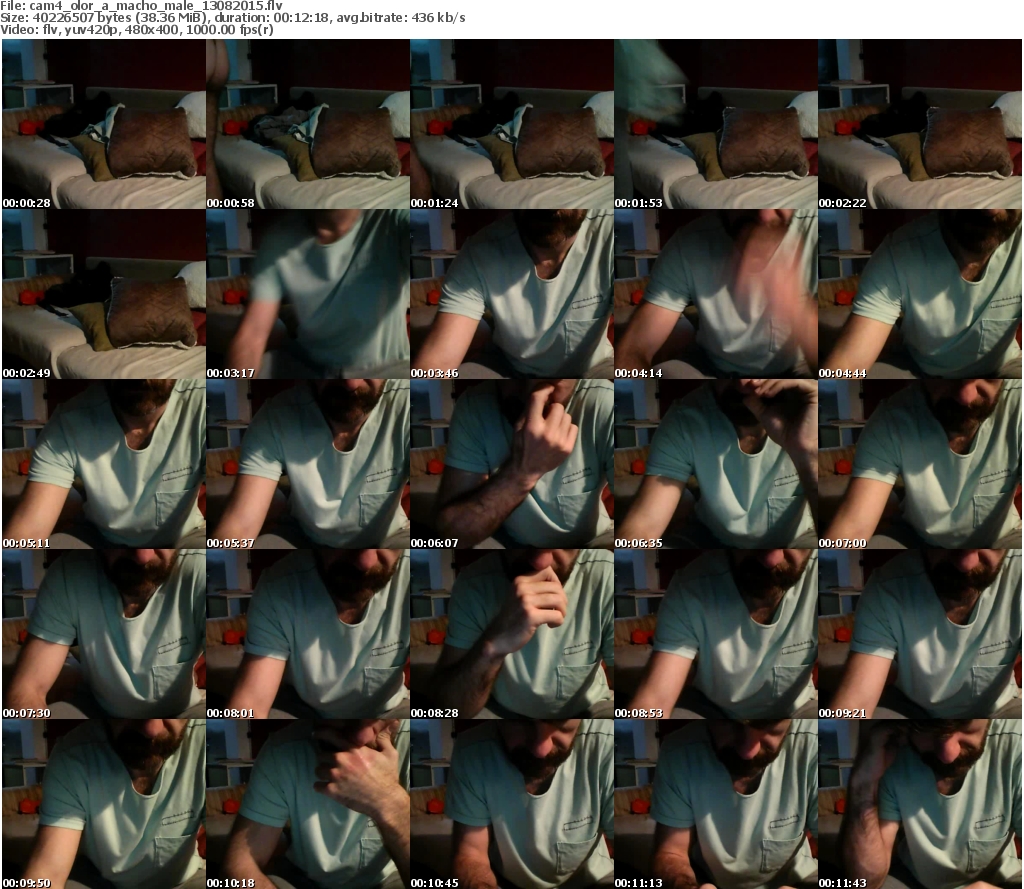Viewport: 1024px width, 889px height.
Task: Pick the frame at 00:08:01
Action: tap(308, 634)
